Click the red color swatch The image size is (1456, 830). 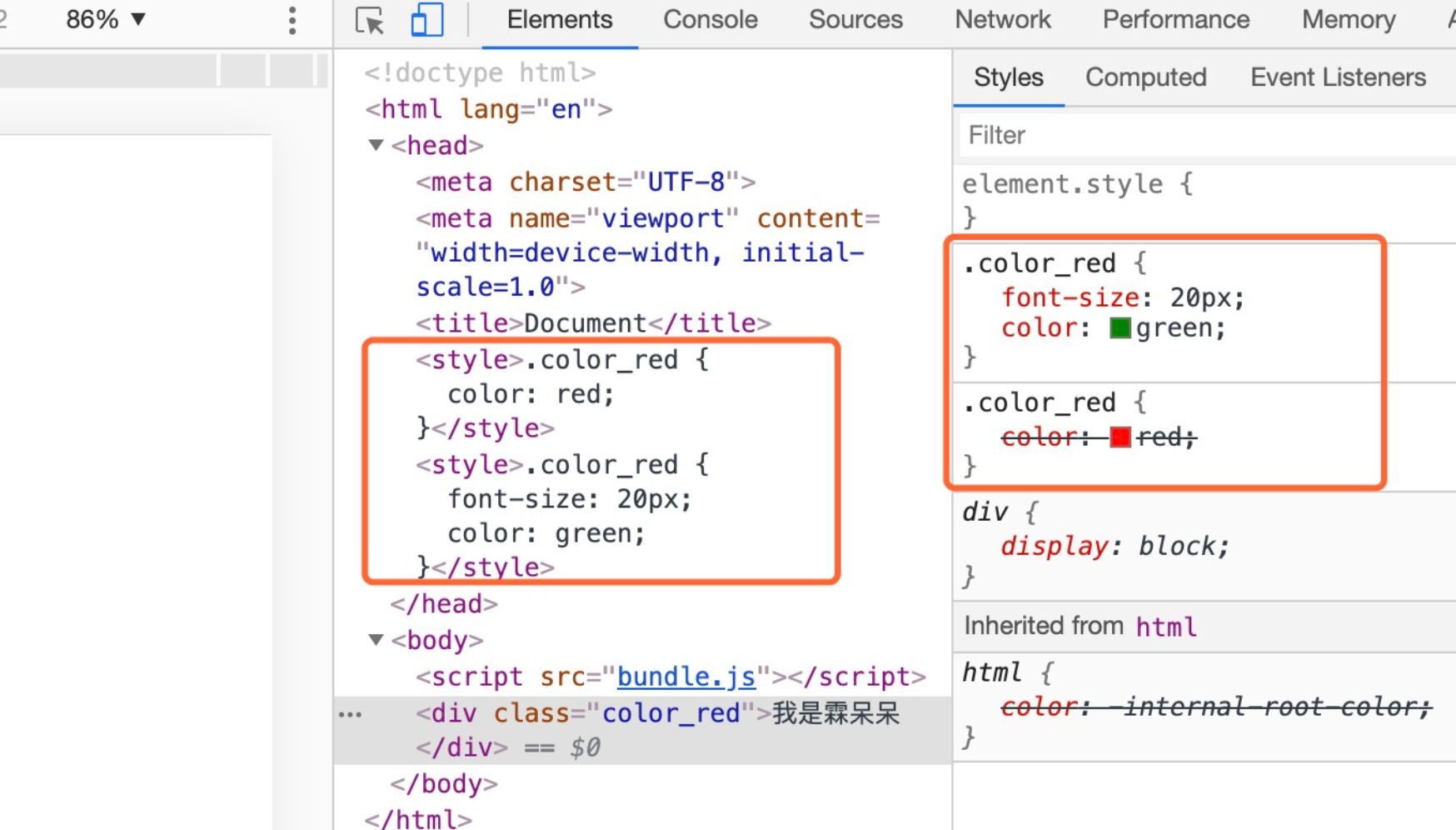tap(1120, 437)
